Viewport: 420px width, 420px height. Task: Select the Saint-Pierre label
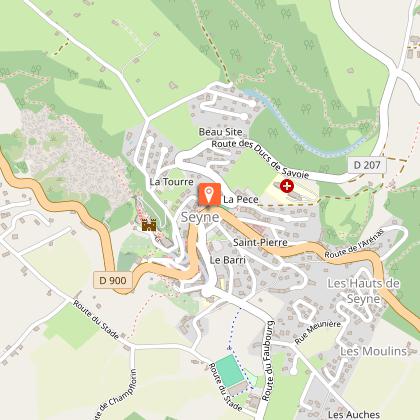[260, 242]
